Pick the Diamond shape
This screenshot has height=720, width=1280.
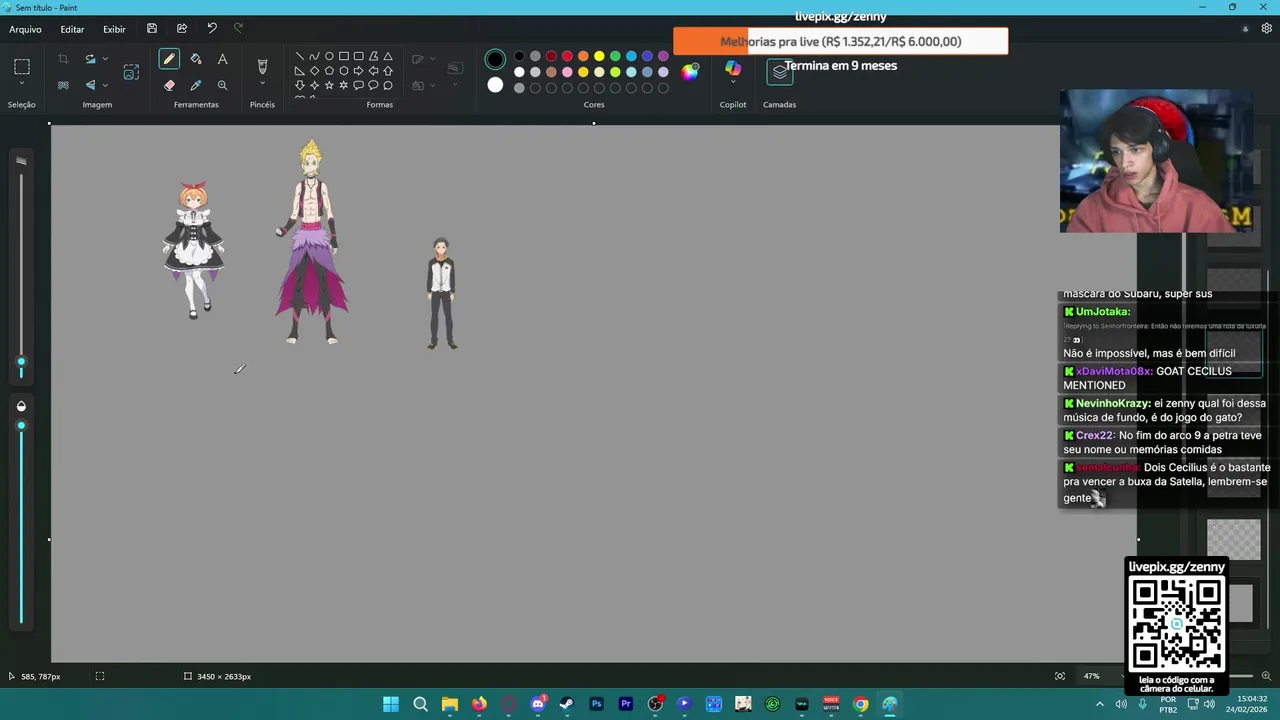point(314,71)
